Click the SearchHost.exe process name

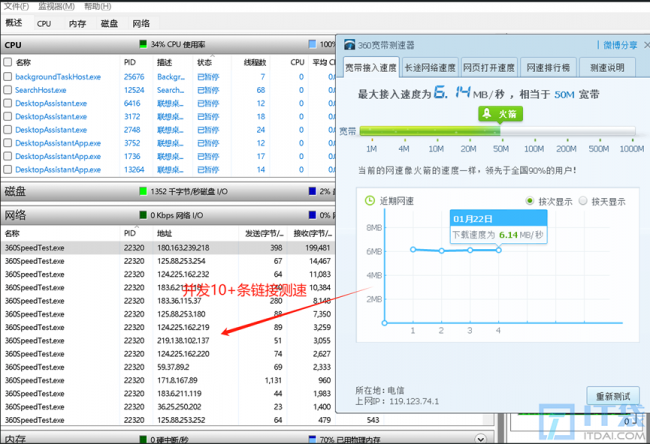41,90
